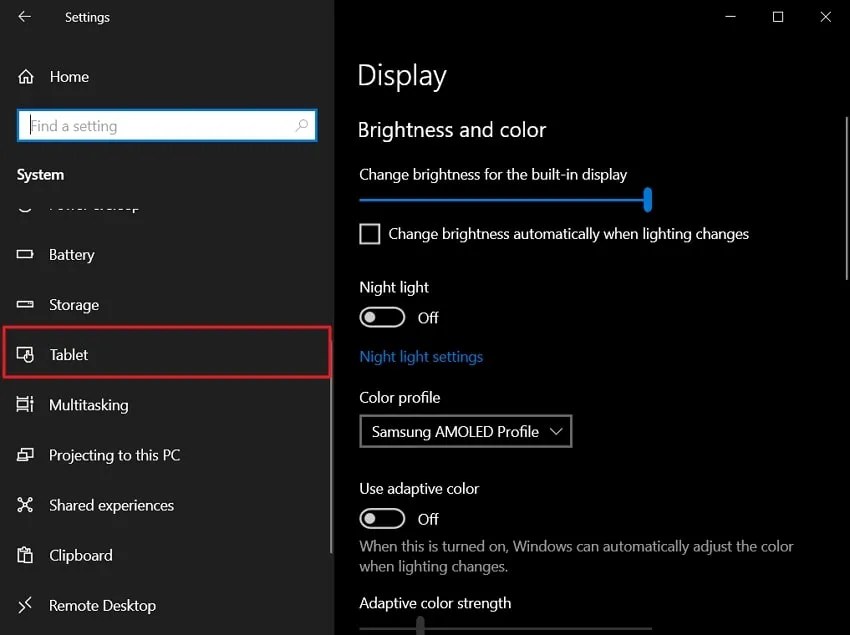Click the search magnifier in Find a setting
The height and width of the screenshot is (635, 850).
click(x=302, y=125)
